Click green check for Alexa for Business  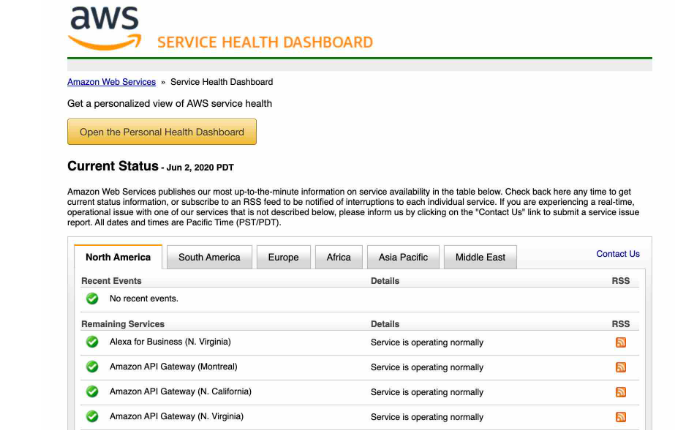click(x=92, y=342)
